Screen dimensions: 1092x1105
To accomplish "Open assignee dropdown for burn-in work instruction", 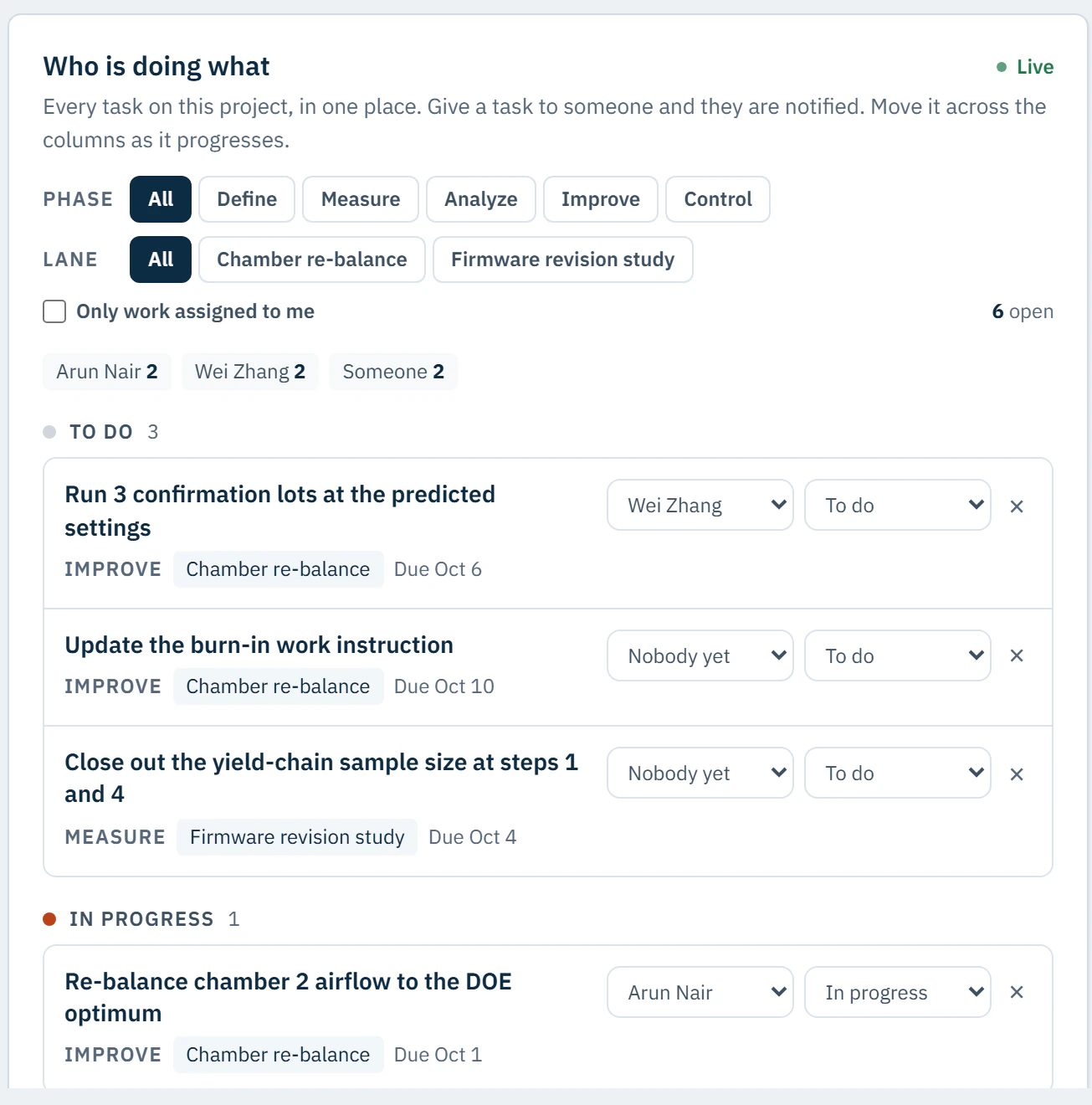I will [700, 655].
